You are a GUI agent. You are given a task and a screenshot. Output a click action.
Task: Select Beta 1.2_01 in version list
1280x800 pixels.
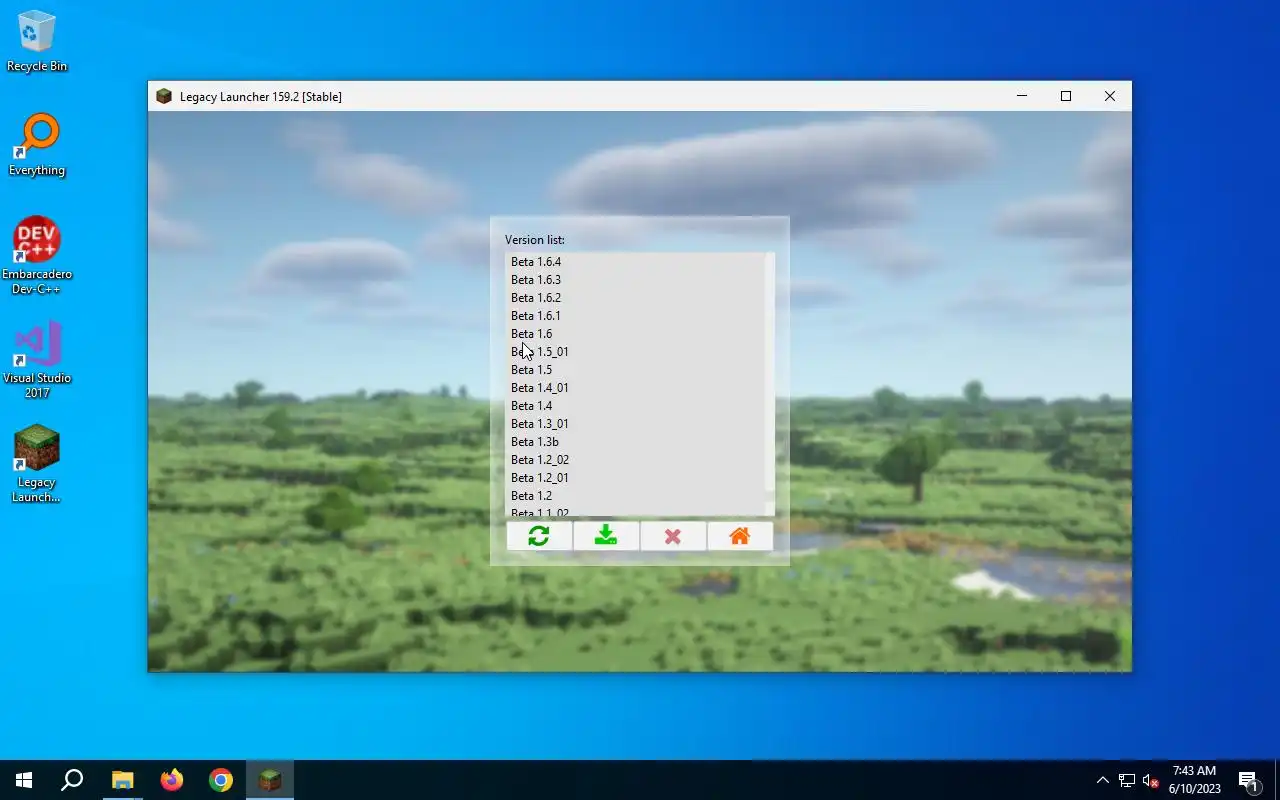[636, 478]
